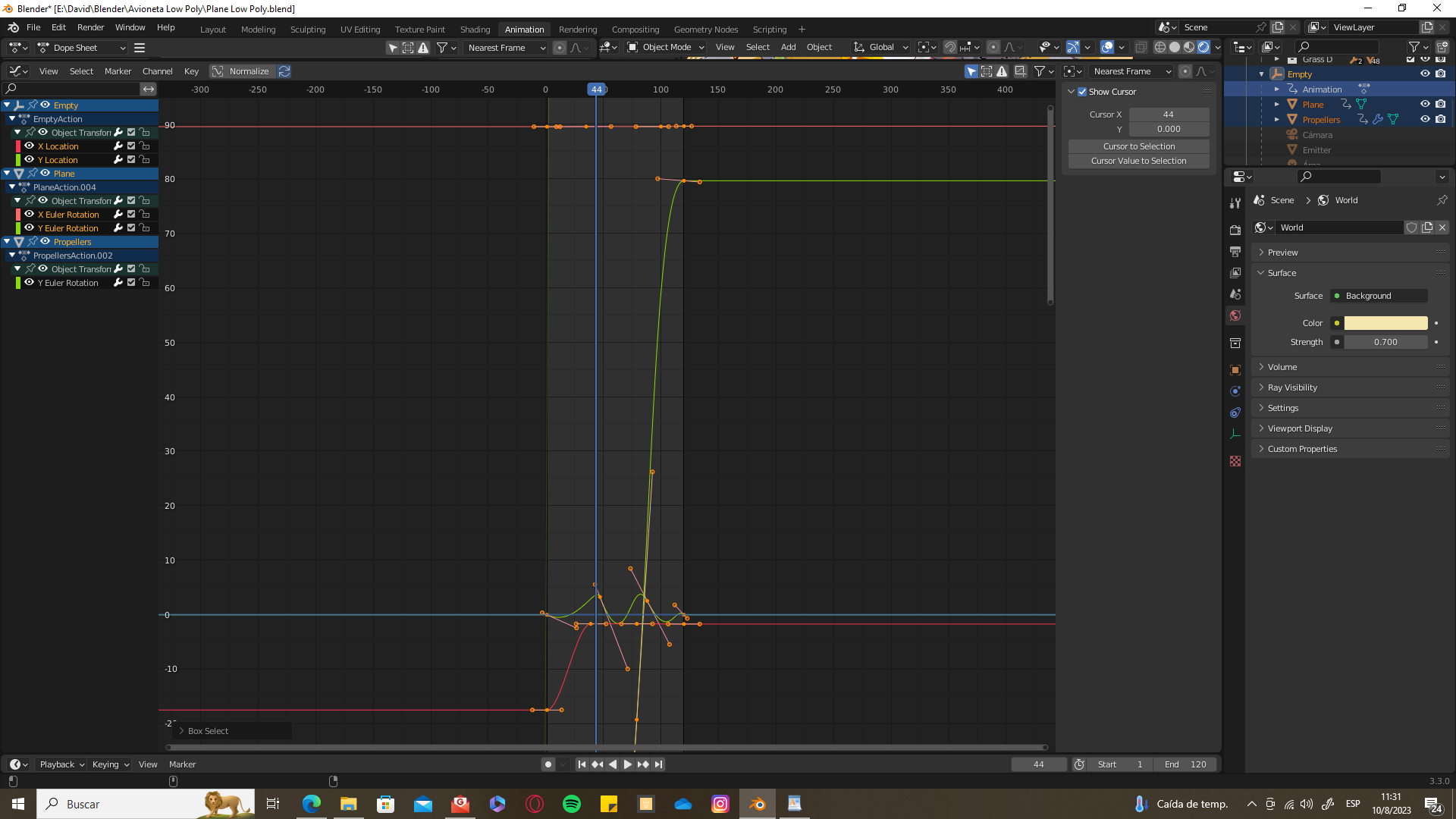Viewport: 1456px width, 819px height.
Task: Open the Render properties tab icon
Action: point(1235,230)
